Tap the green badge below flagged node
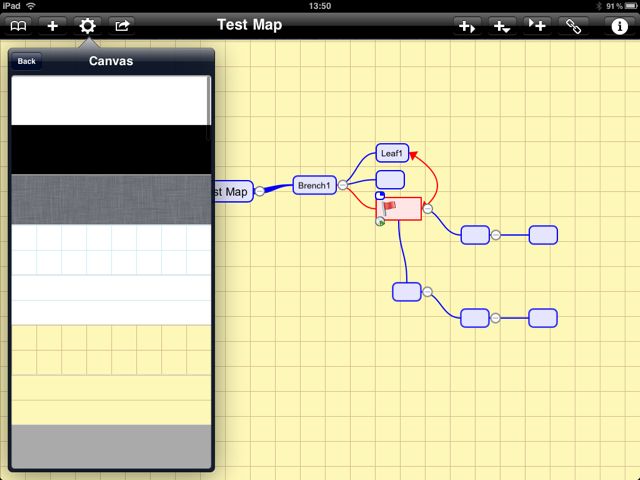The image size is (640, 480). click(x=380, y=222)
